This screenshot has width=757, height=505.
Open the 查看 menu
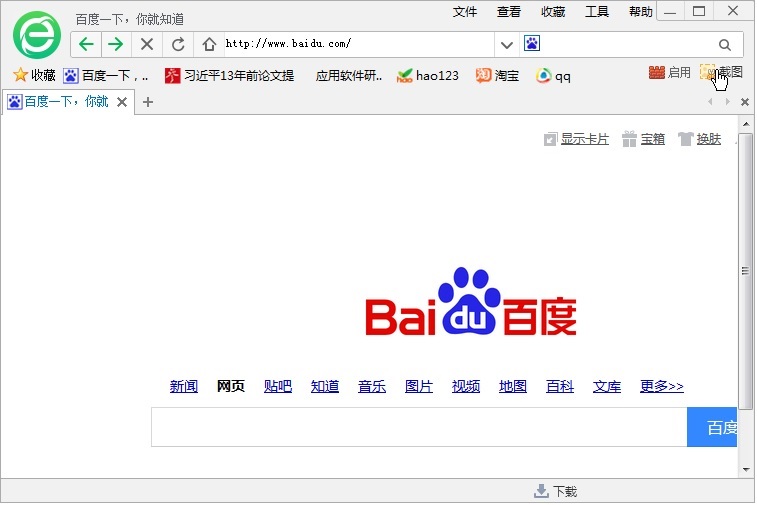[509, 12]
